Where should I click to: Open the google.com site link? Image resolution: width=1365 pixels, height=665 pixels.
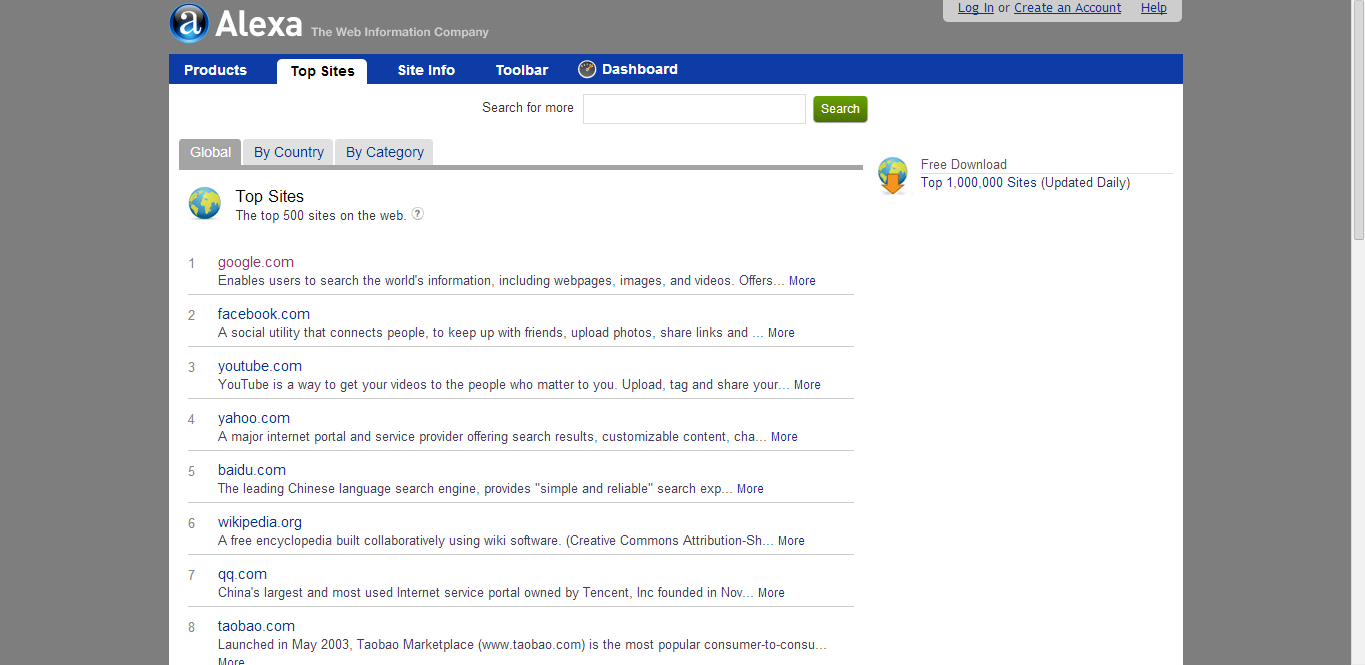coord(256,262)
